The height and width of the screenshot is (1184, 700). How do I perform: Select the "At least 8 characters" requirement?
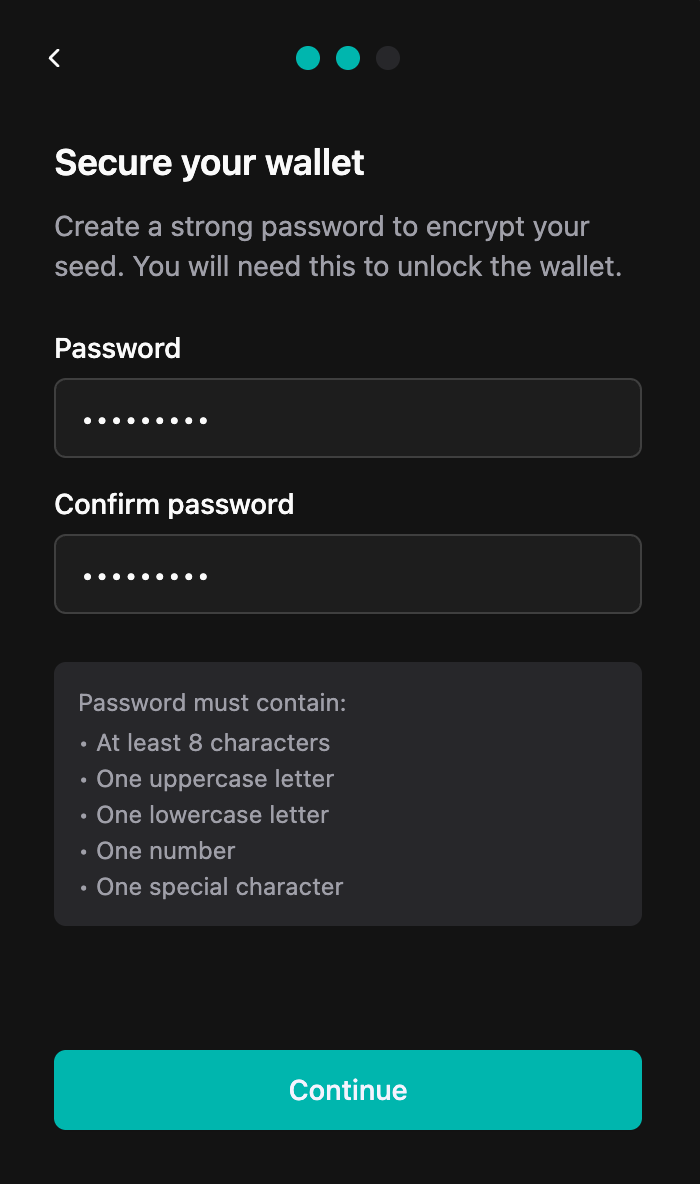coord(212,743)
